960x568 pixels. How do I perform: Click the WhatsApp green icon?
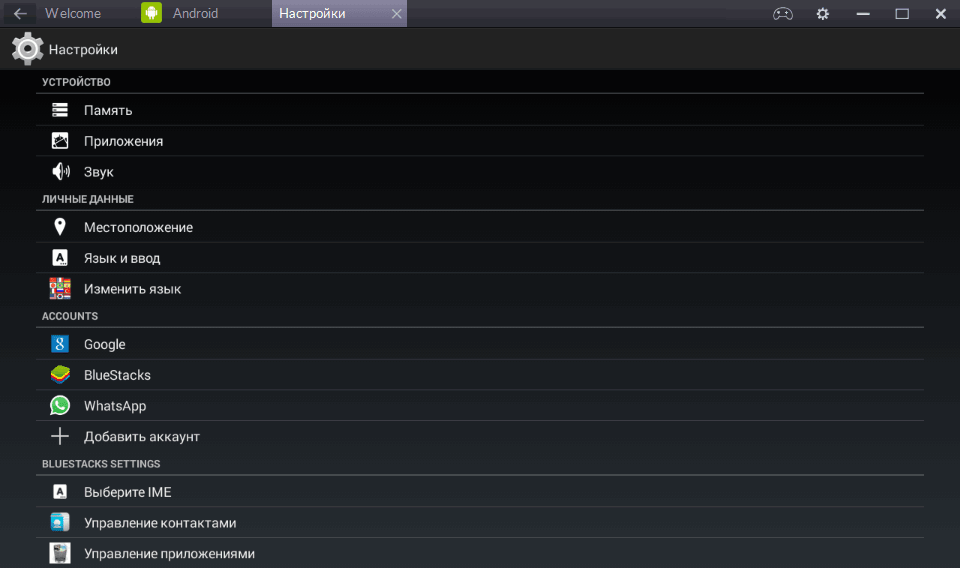[60, 405]
